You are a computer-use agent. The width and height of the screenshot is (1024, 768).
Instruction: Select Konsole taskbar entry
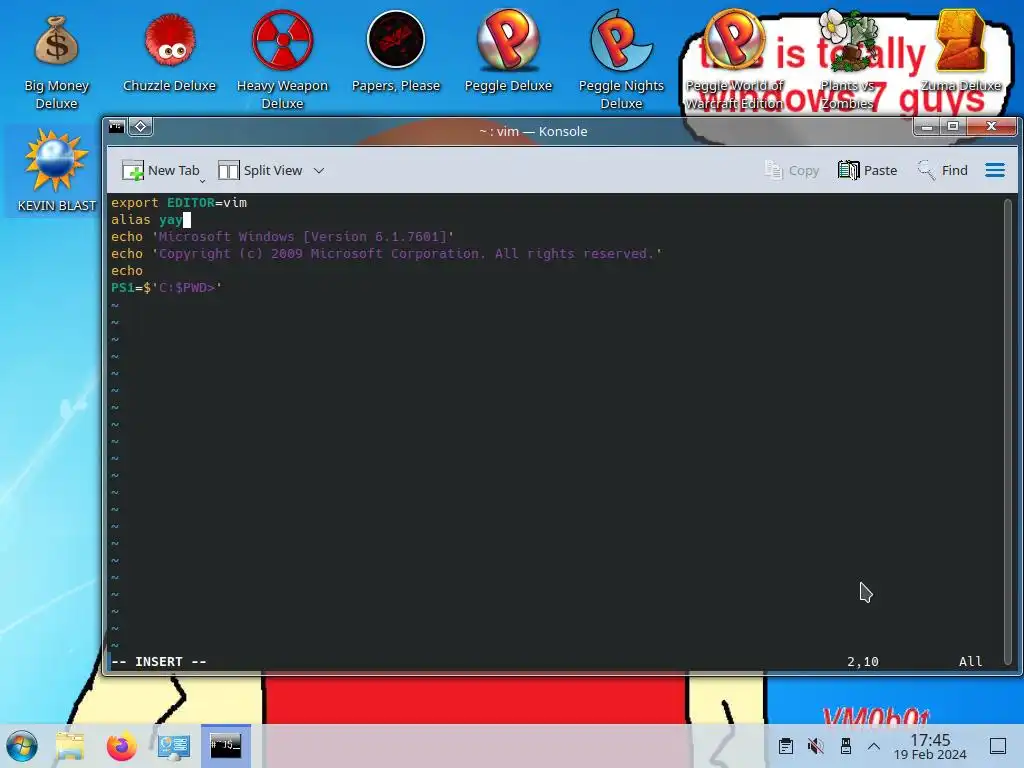[226, 746]
